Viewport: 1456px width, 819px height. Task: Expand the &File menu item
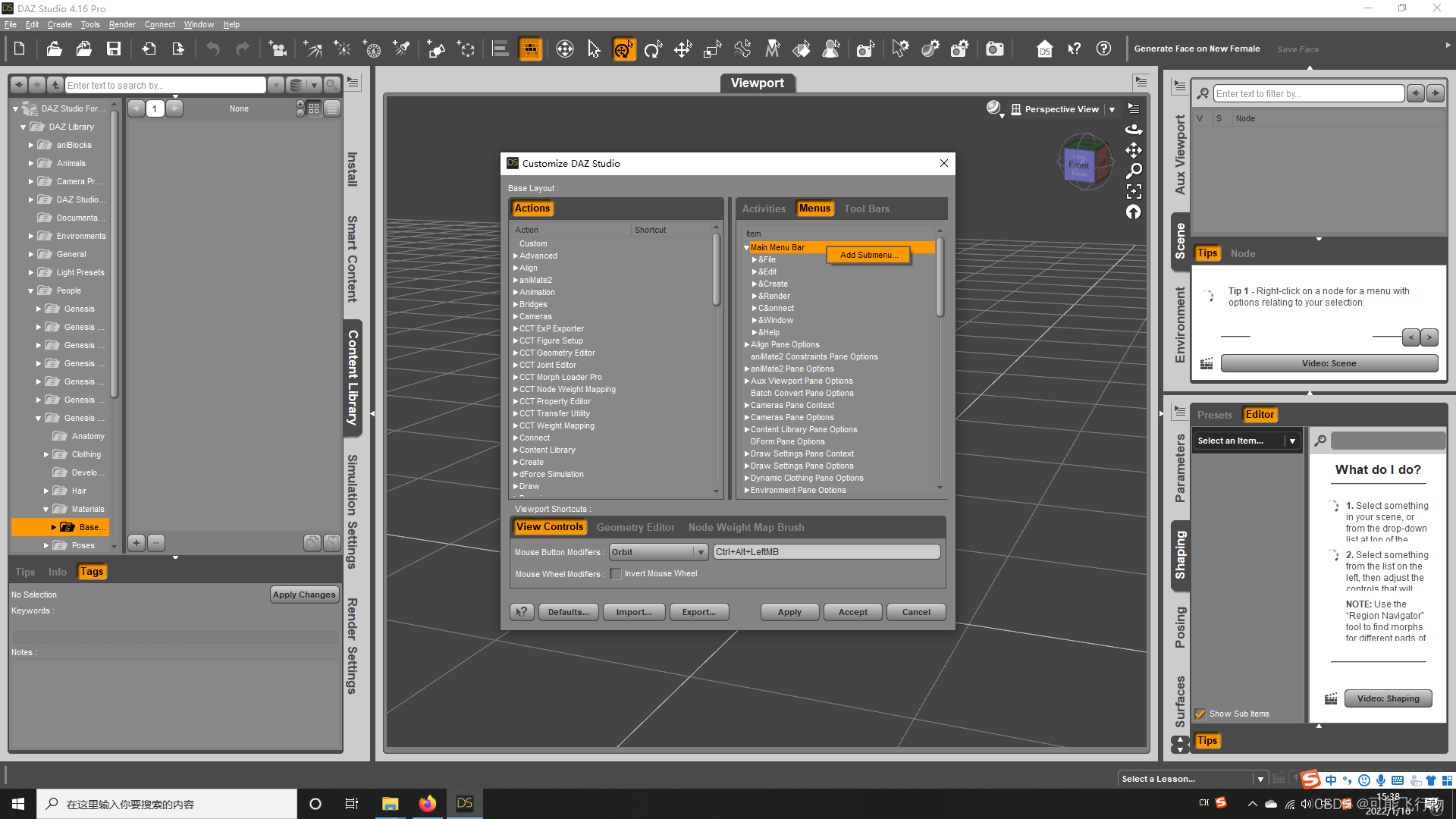coord(755,260)
